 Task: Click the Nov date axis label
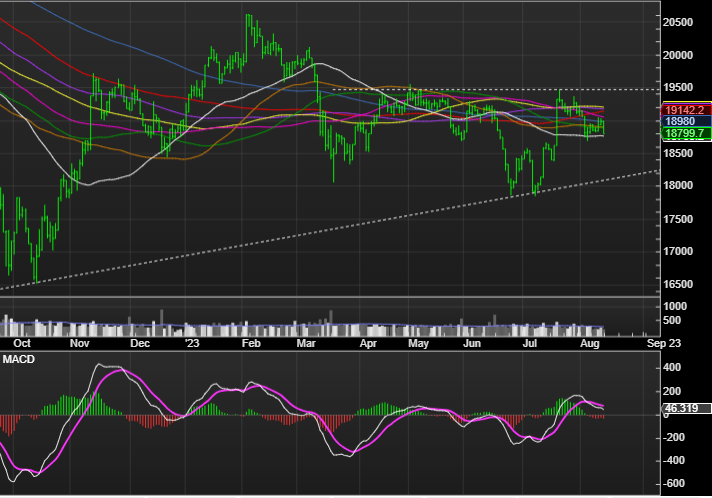point(79,343)
